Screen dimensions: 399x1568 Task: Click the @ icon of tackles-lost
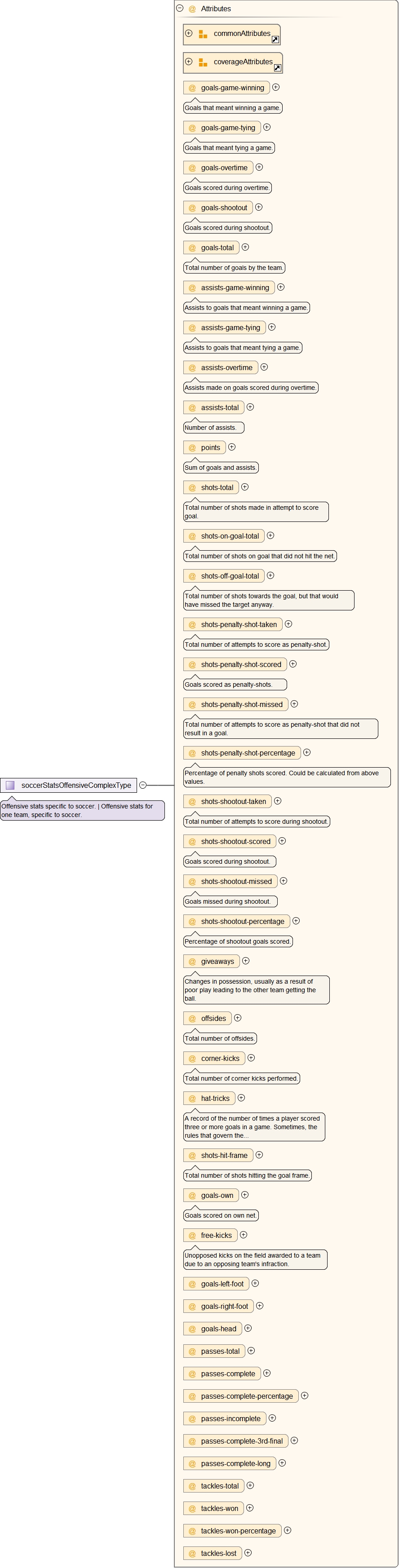192,1553
